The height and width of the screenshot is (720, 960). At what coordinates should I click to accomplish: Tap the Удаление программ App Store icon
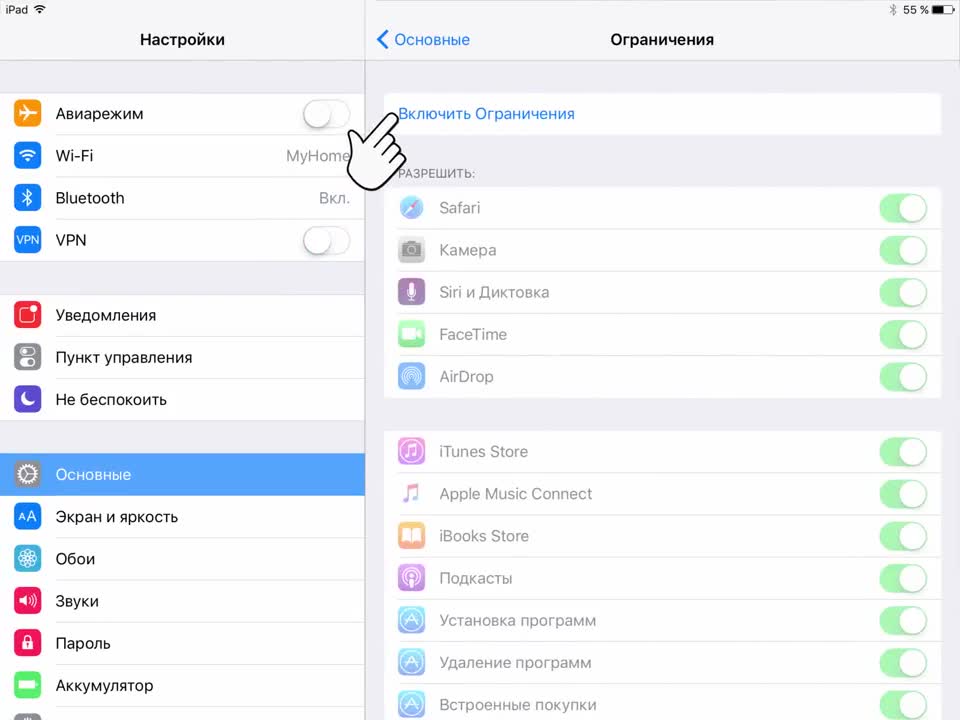411,662
